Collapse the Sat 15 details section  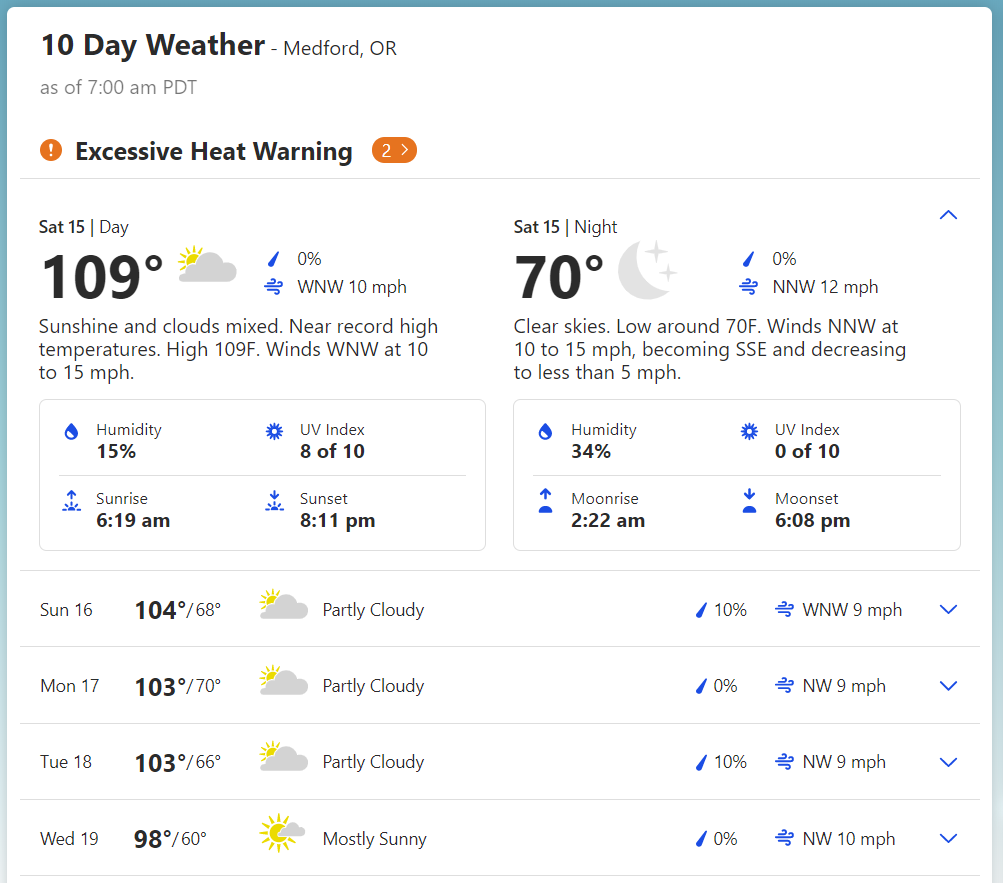tap(949, 215)
